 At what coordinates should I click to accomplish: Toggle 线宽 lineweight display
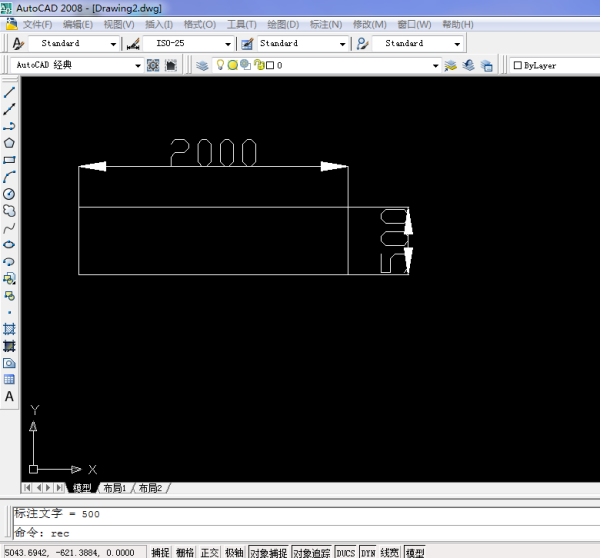pos(390,552)
